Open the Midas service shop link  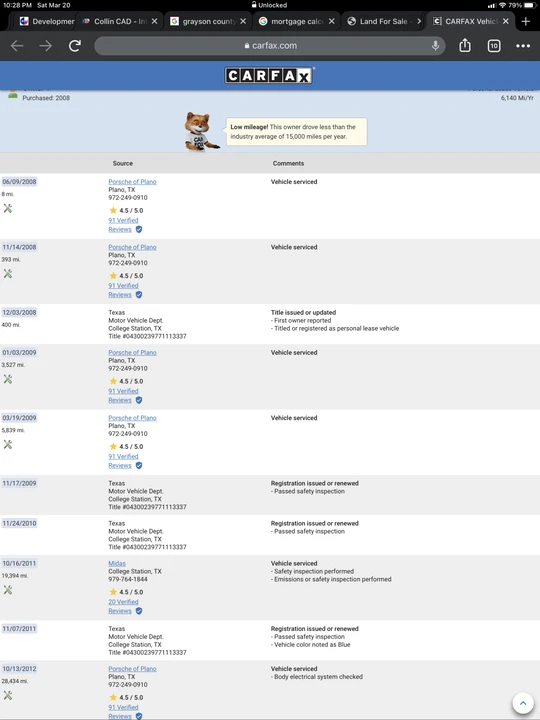(x=117, y=563)
